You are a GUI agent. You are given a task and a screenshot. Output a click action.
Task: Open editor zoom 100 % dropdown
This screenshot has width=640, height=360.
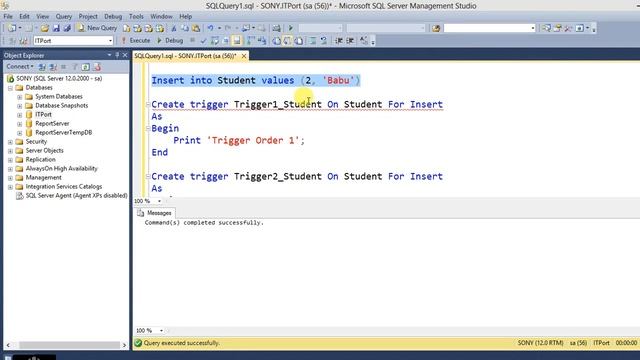[159, 201]
